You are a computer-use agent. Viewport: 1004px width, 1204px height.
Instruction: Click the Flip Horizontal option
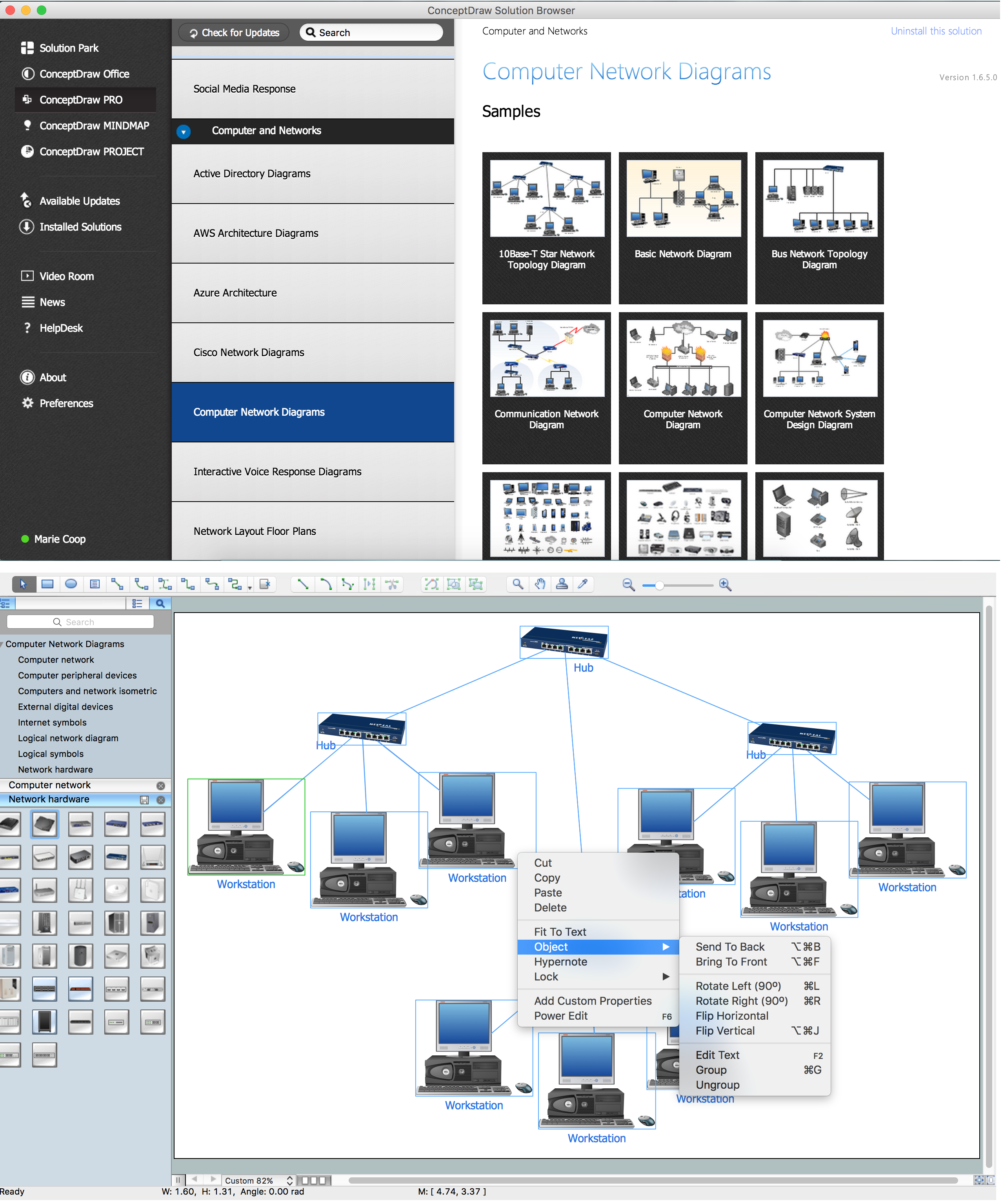pos(733,1014)
